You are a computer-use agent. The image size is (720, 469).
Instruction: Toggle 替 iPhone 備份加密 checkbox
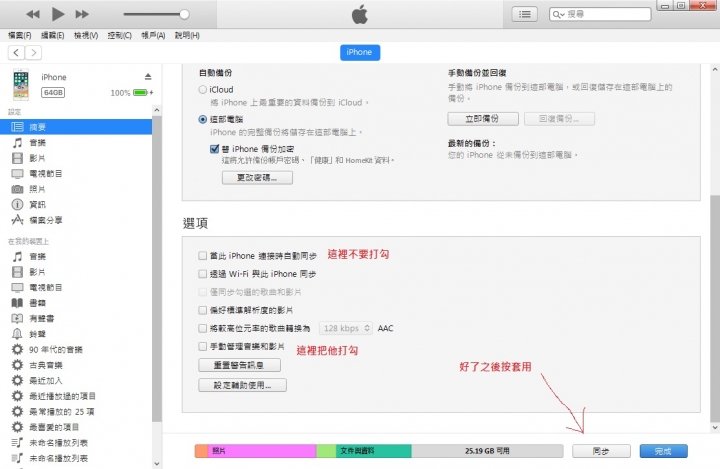(x=214, y=149)
